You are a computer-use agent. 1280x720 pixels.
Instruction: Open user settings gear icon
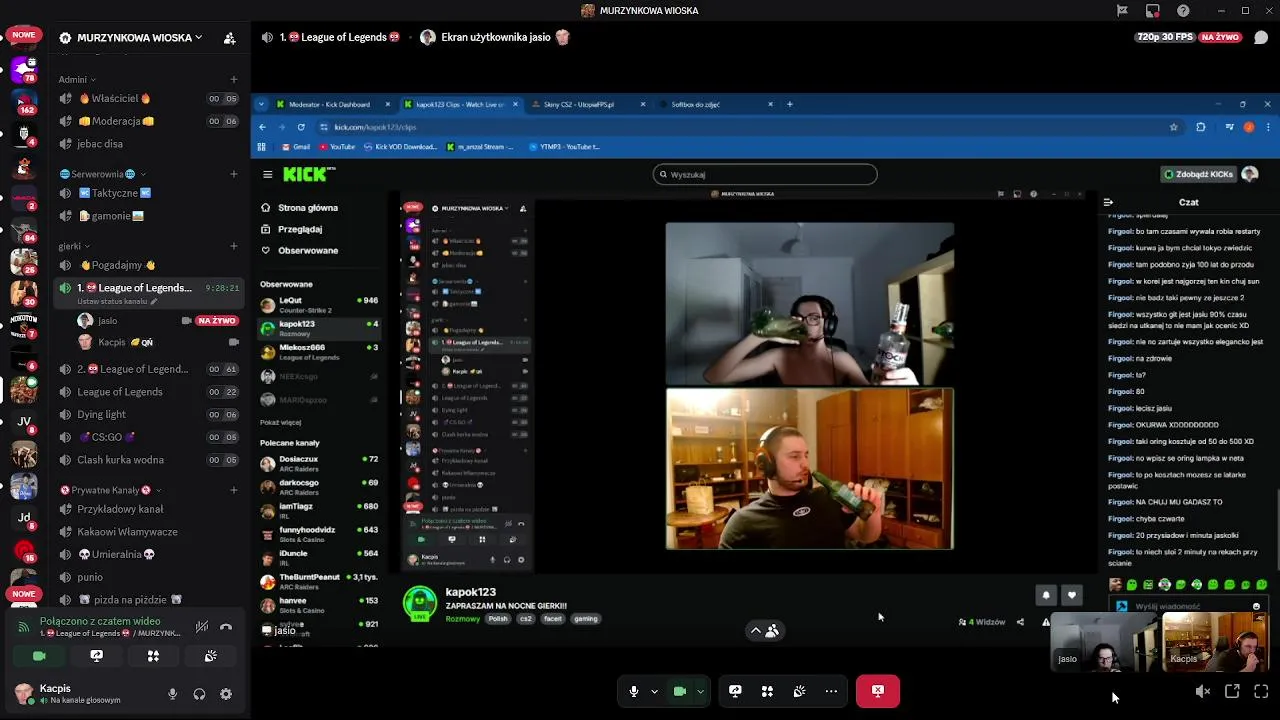coord(226,694)
